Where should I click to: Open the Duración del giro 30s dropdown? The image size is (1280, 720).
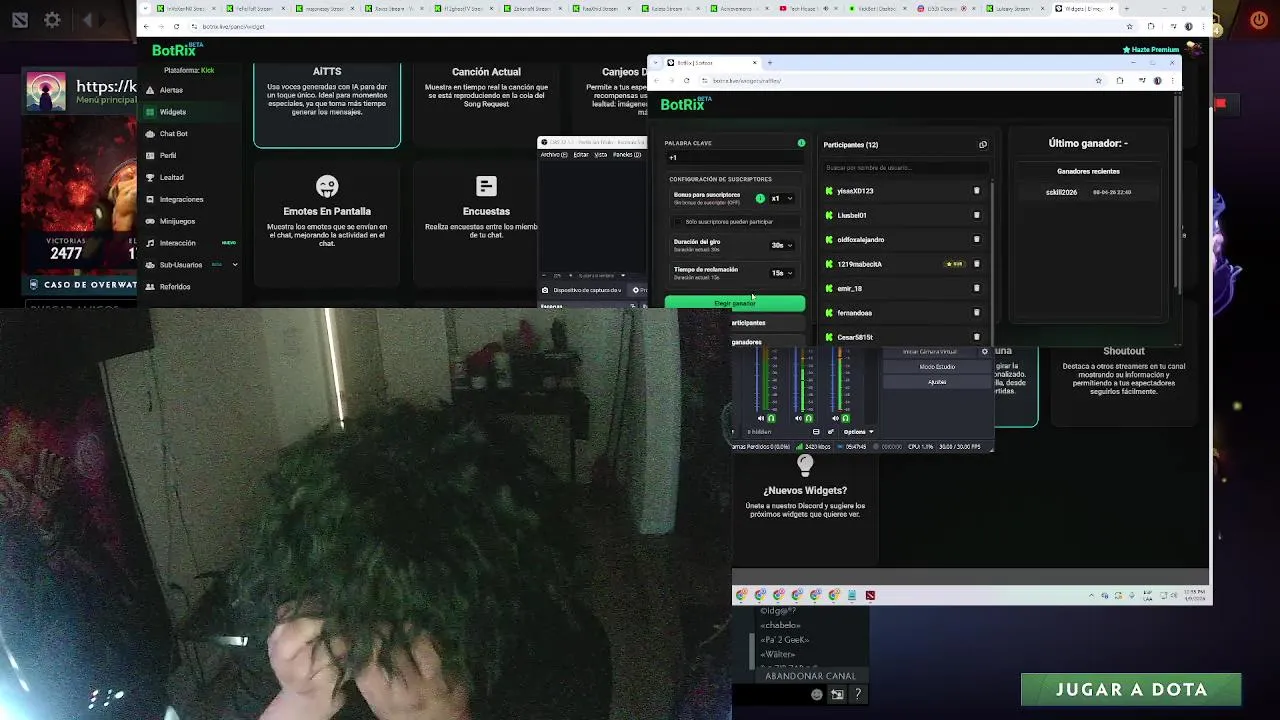point(781,245)
